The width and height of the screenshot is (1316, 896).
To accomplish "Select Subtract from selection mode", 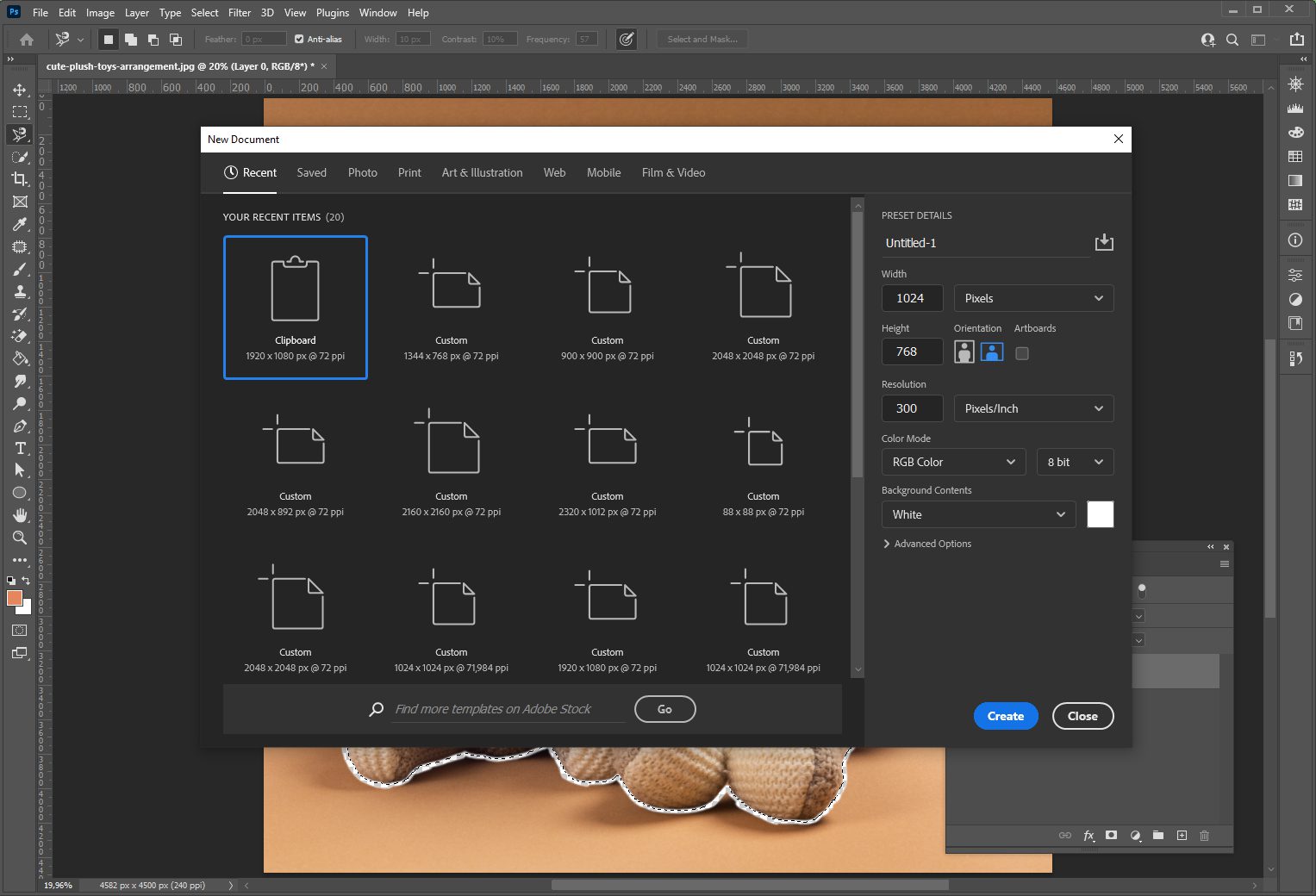I will click(x=153, y=39).
